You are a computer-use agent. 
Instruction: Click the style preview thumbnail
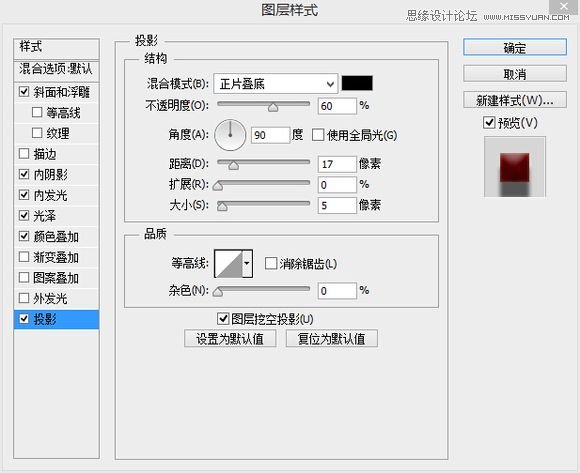point(515,167)
